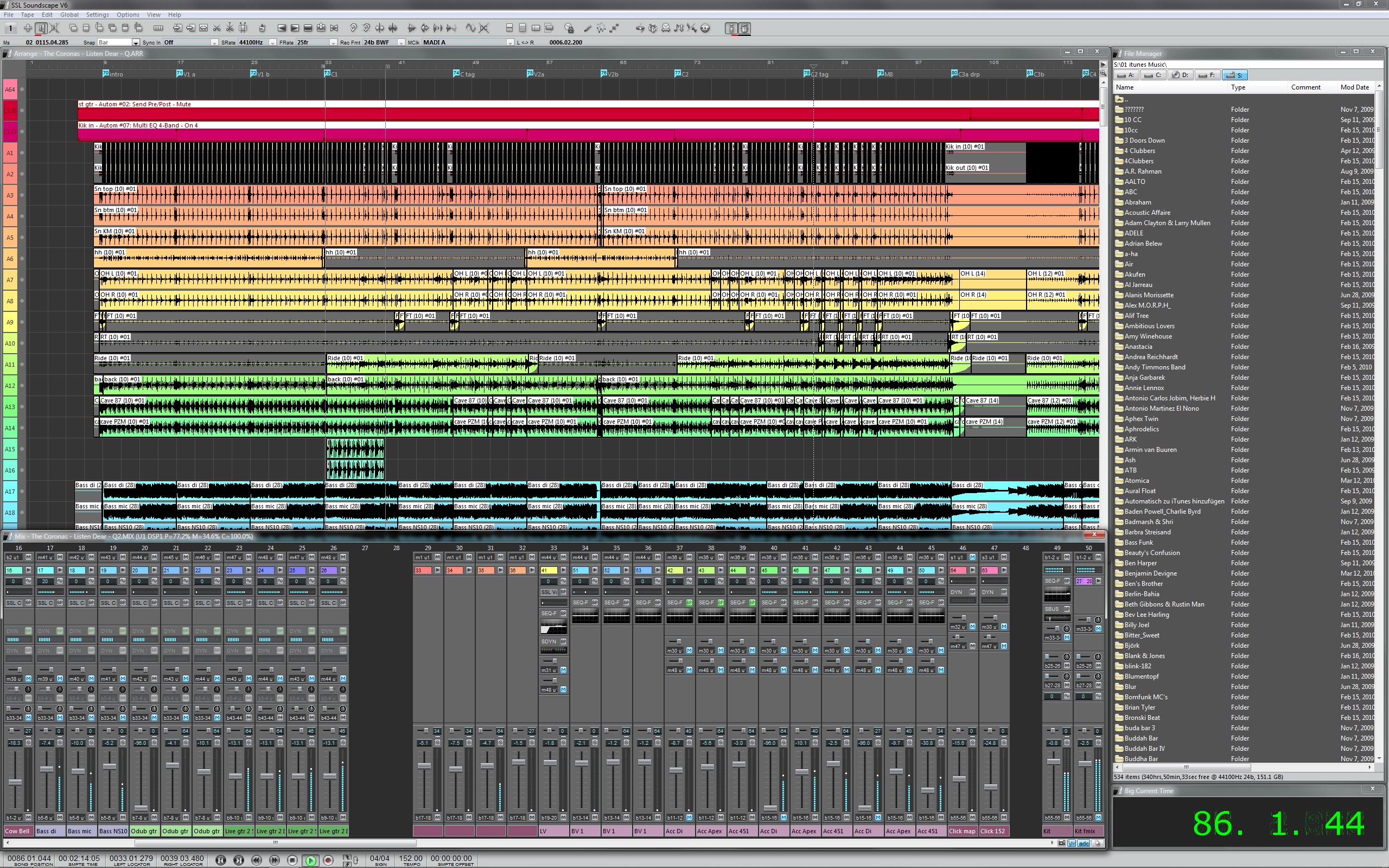Click the musical notes toolbar icon
Viewport: 1389px width, 868px height.
pyautogui.click(x=678, y=28)
